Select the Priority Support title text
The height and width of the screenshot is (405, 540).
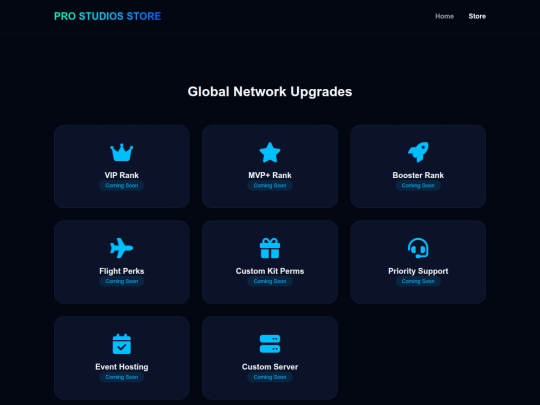[418, 271]
